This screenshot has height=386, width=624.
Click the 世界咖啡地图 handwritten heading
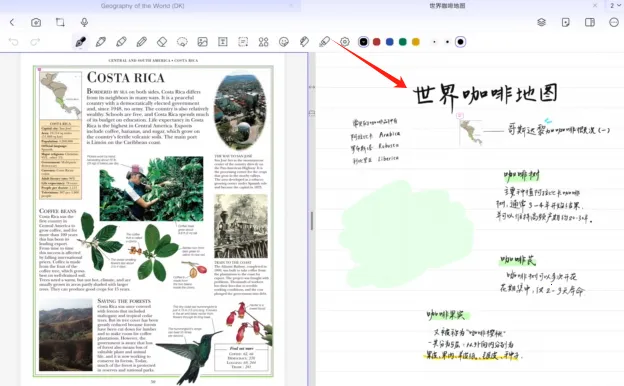click(485, 96)
